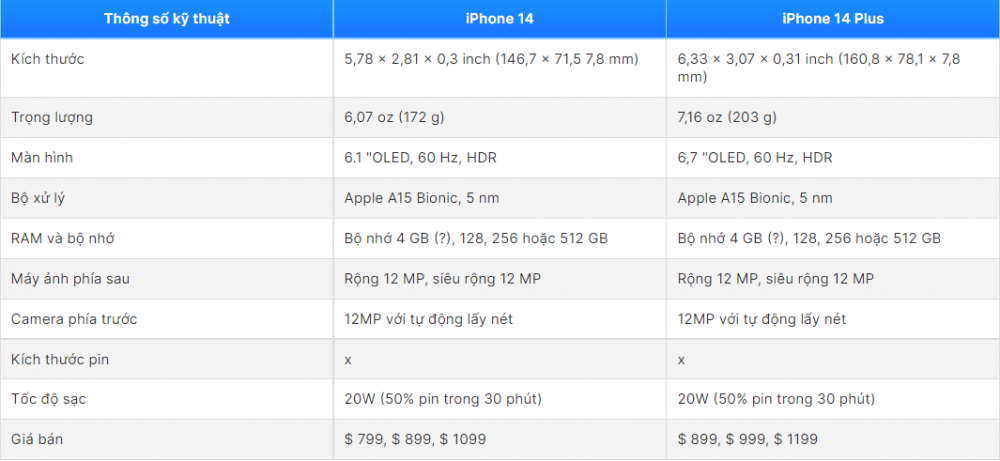Click the 'Máy ảnh phía sau' row label
This screenshot has width=1000, height=461.
pyautogui.click(x=71, y=279)
